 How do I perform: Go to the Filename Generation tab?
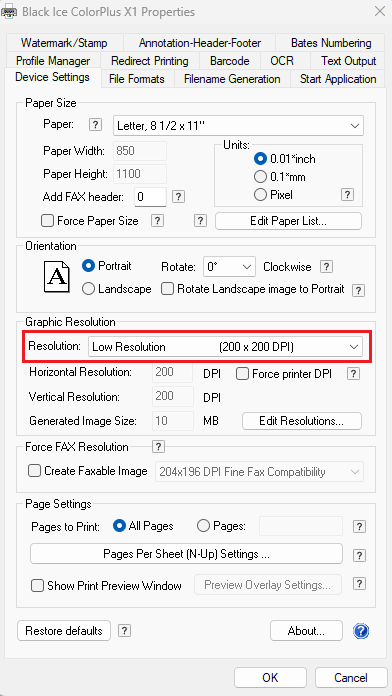[232, 79]
